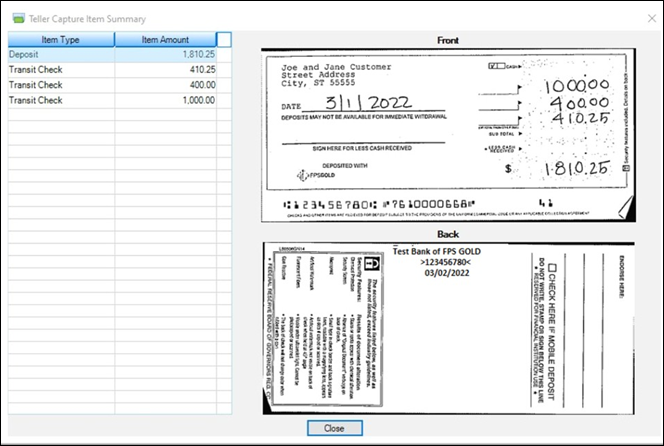Select the Transit Check row for 1,000.00
664x446 pixels.
[x=120, y=100]
